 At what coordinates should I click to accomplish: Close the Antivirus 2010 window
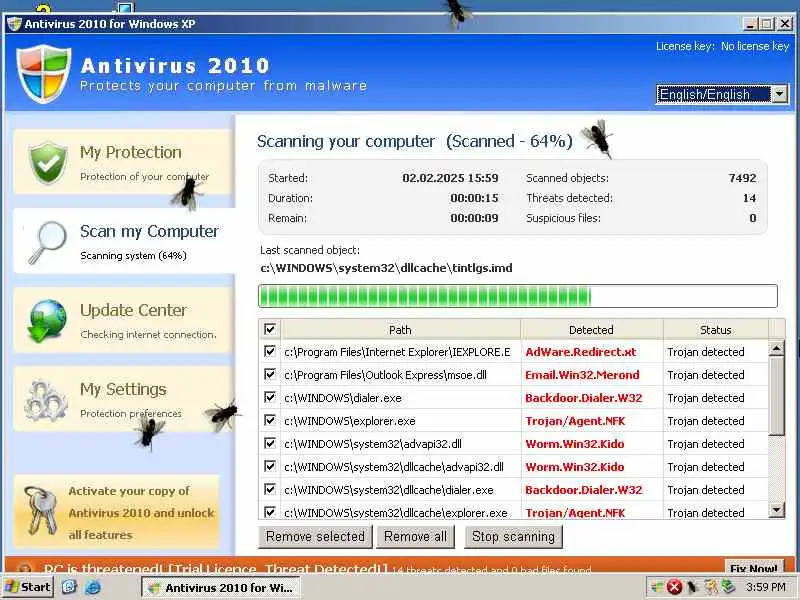tap(785, 23)
